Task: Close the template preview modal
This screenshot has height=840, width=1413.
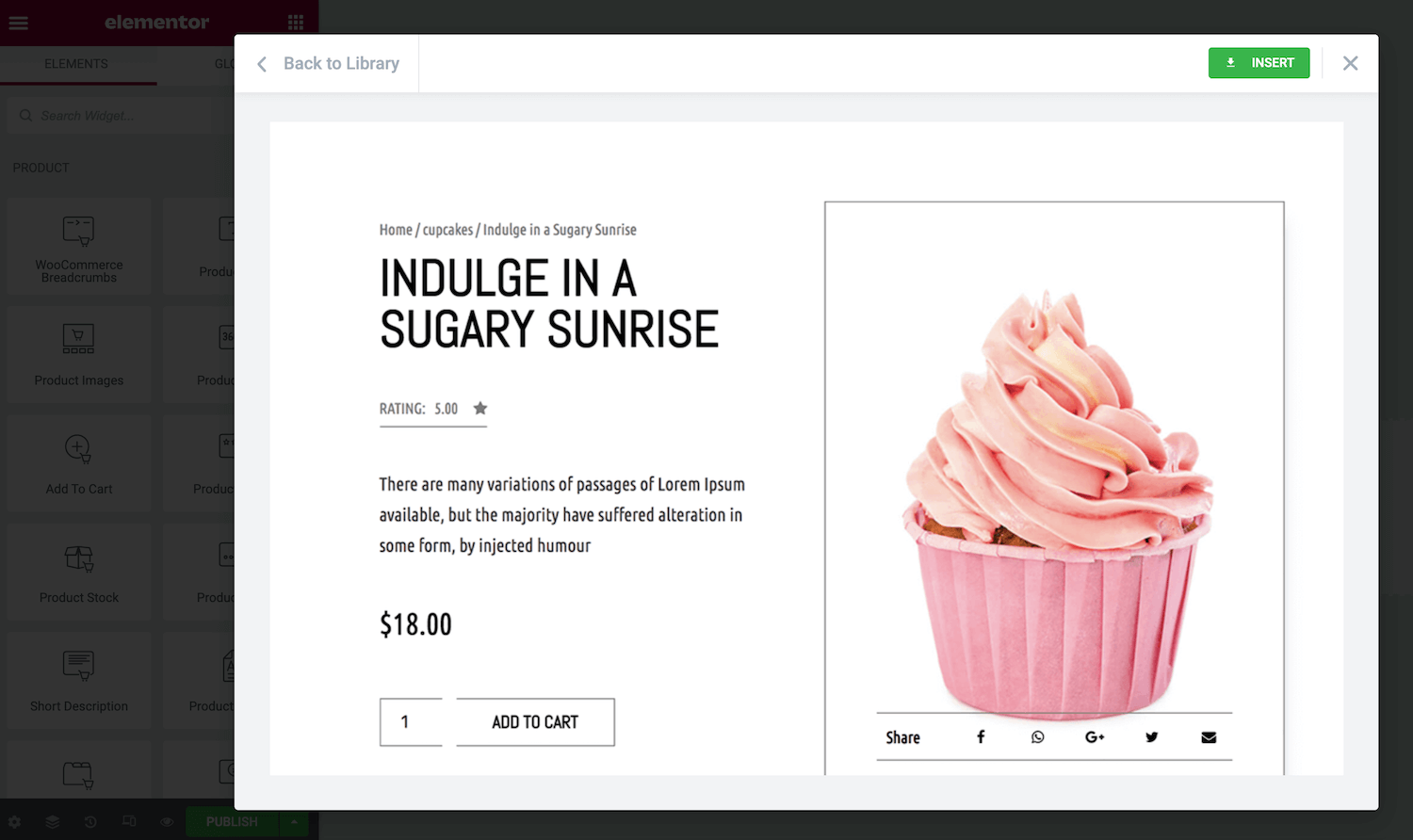Action: 1350,63
